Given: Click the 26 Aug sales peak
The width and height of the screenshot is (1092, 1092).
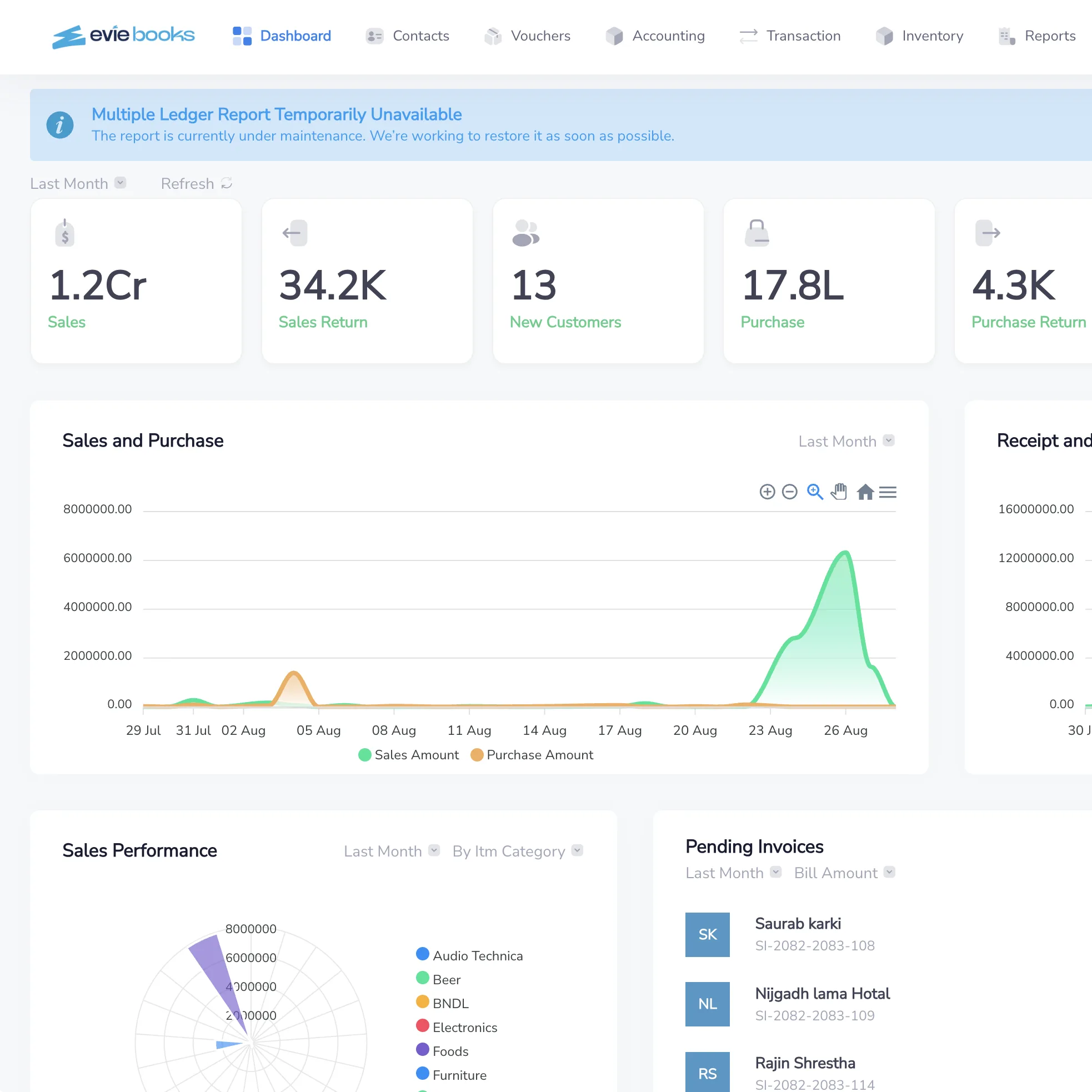Looking at the screenshot, I should 845,552.
